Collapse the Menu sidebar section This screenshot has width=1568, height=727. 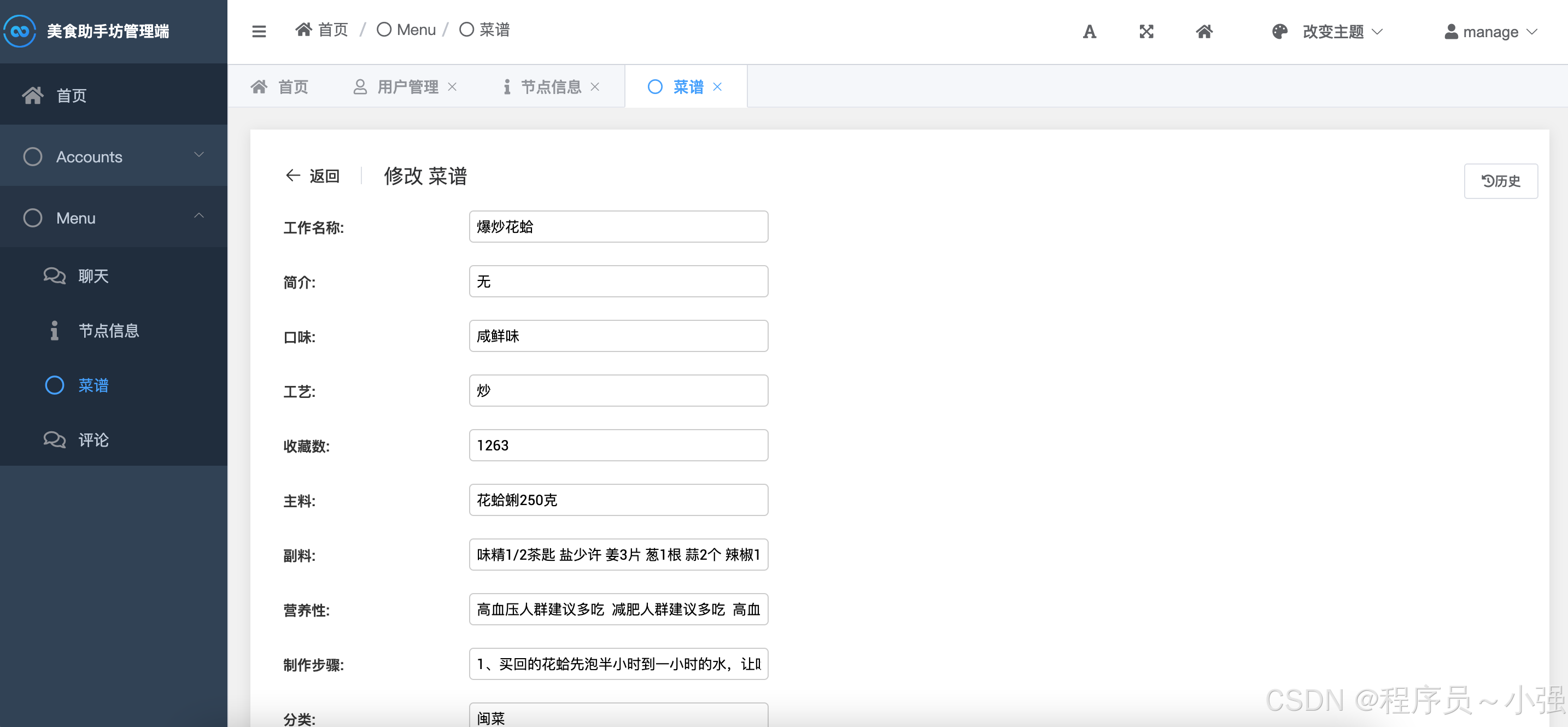tap(113, 218)
